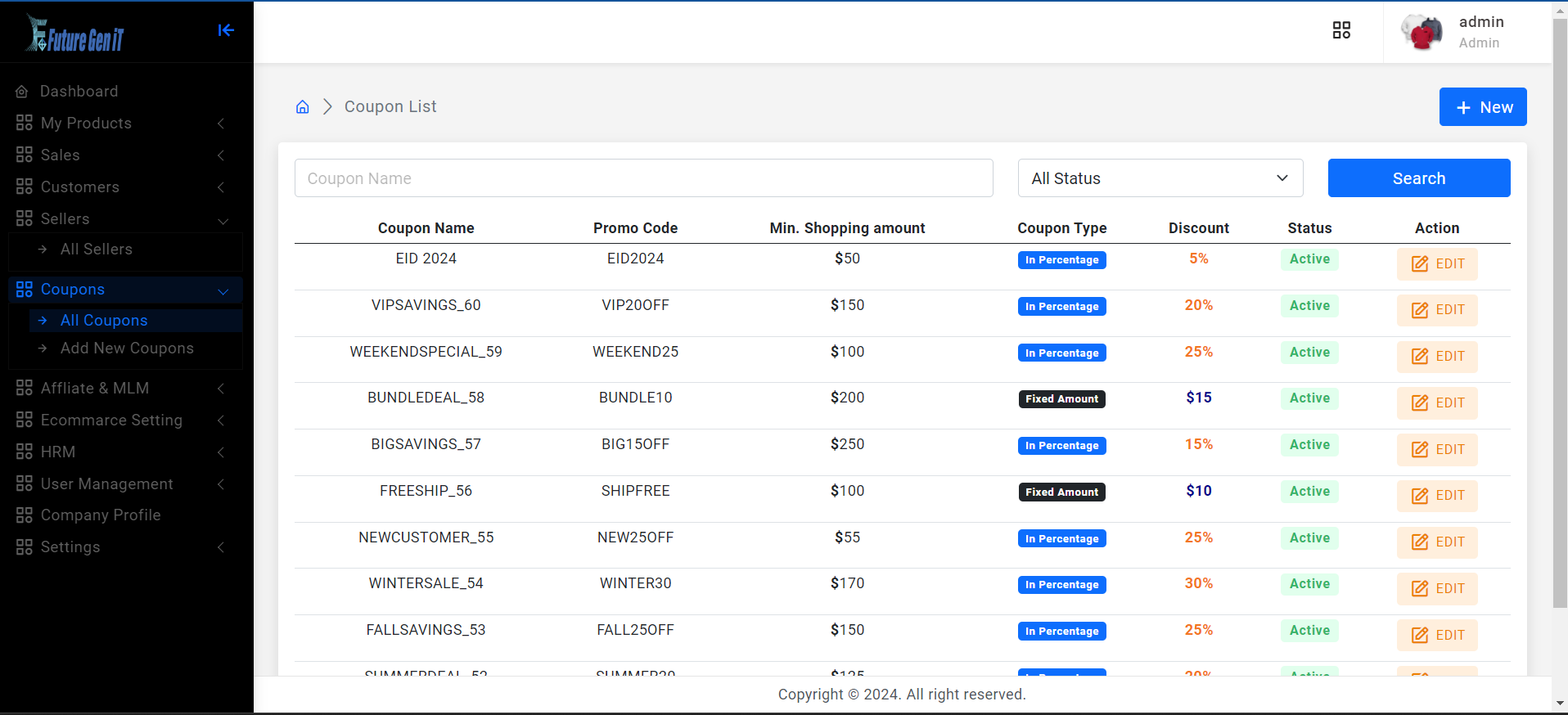Click edit pencil icon for EID 2024
Image resolution: width=1568 pixels, height=715 pixels.
click(x=1420, y=264)
